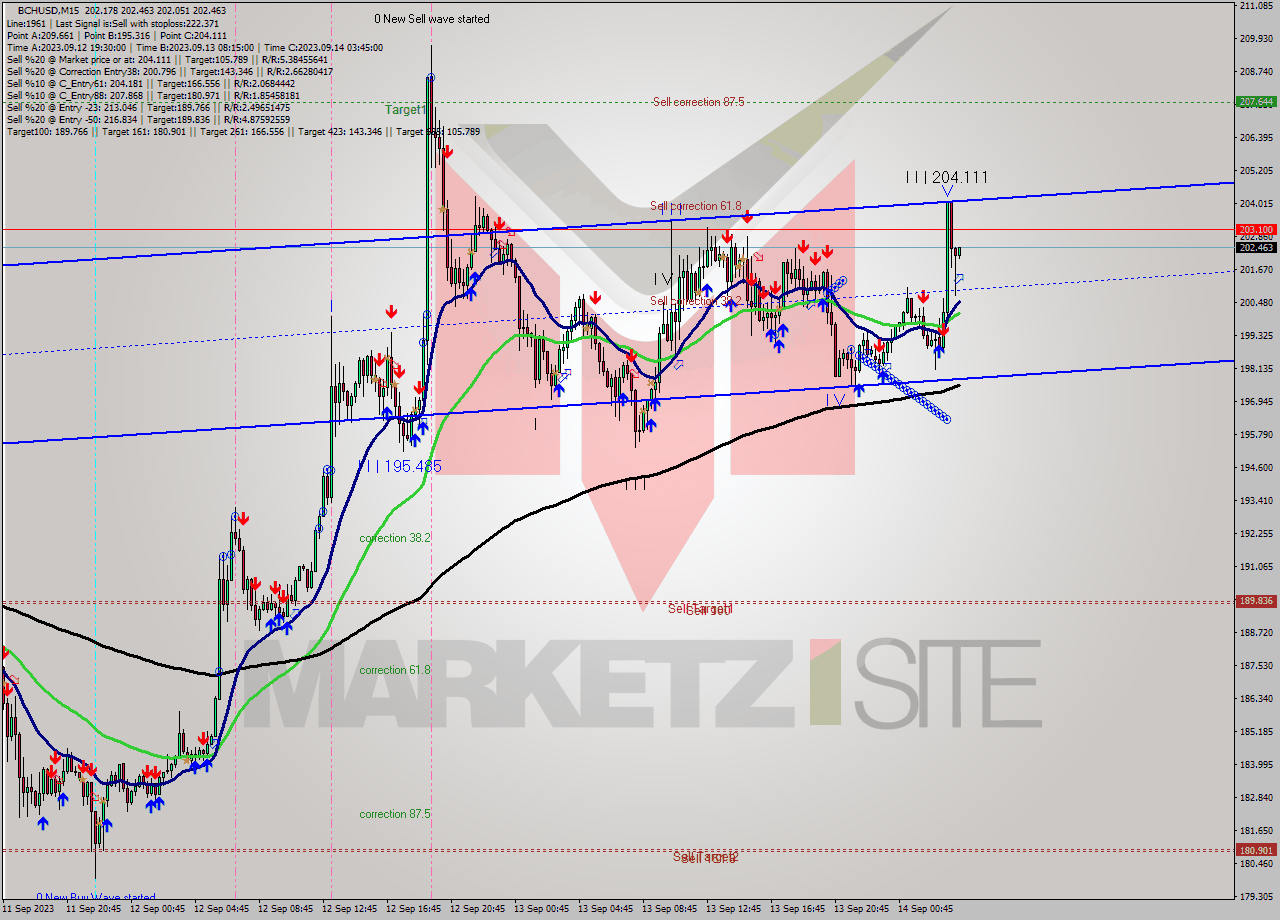Click the 192.255 price axis label
Viewport: 1280px width, 920px height.
pyautogui.click(x=1256, y=534)
